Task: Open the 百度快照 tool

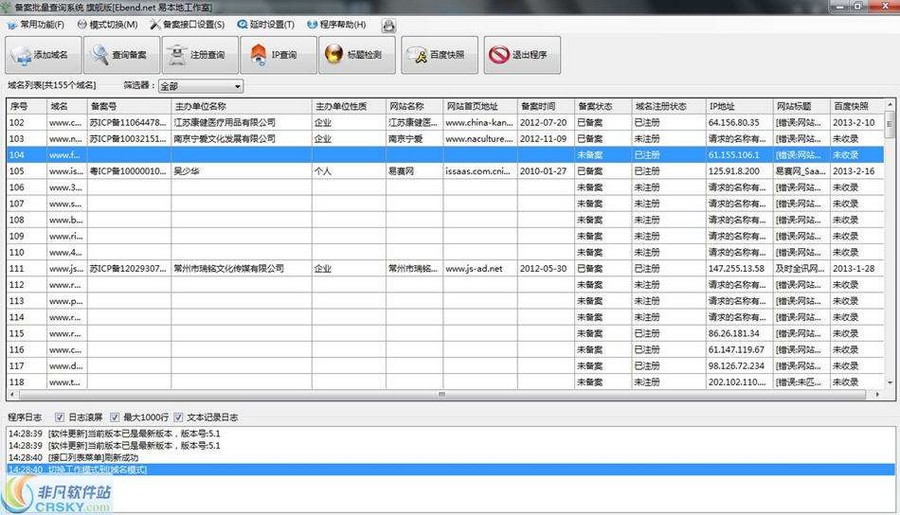Action: (x=439, y=55)
